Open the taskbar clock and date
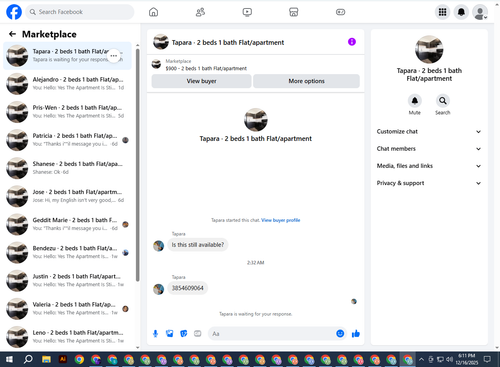 point(467,359)
